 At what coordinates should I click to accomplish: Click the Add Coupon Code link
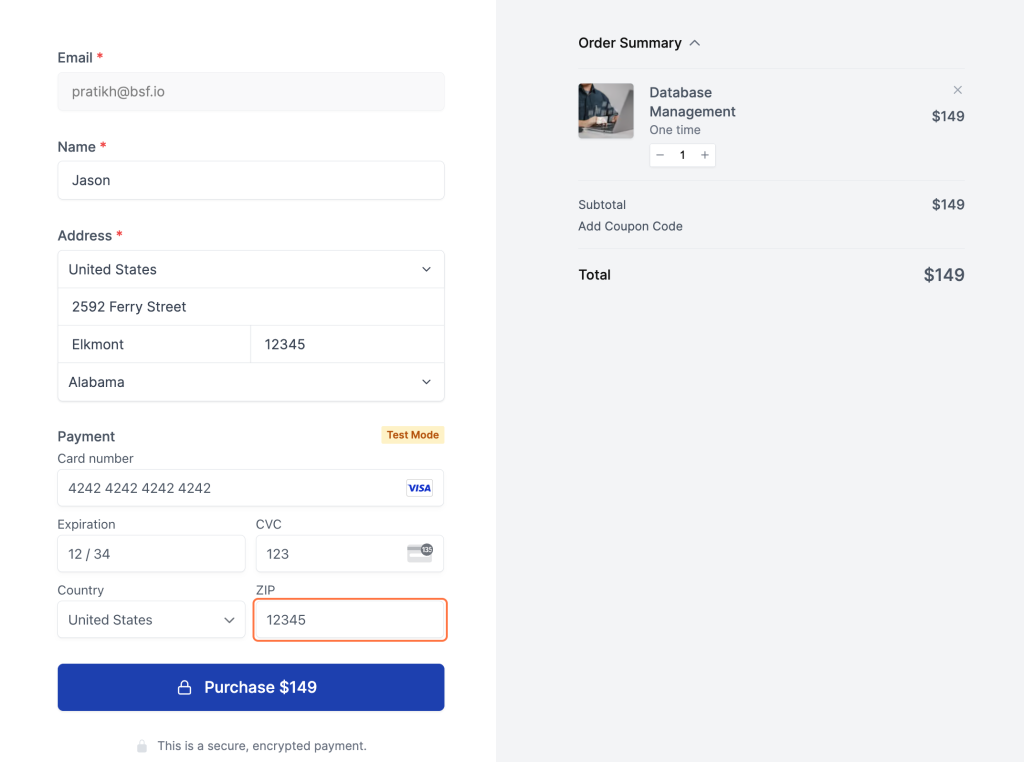[x=630, y=226]
